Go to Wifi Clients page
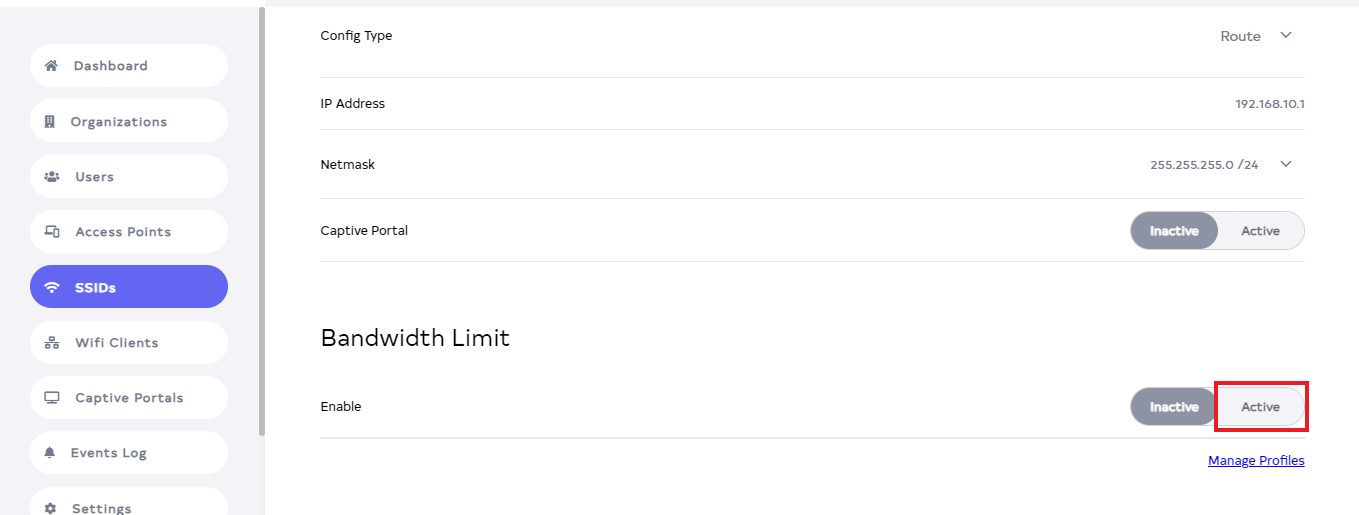Viewport: 1359px width, 515px height. pyautogui.click(x=116, y=343)
